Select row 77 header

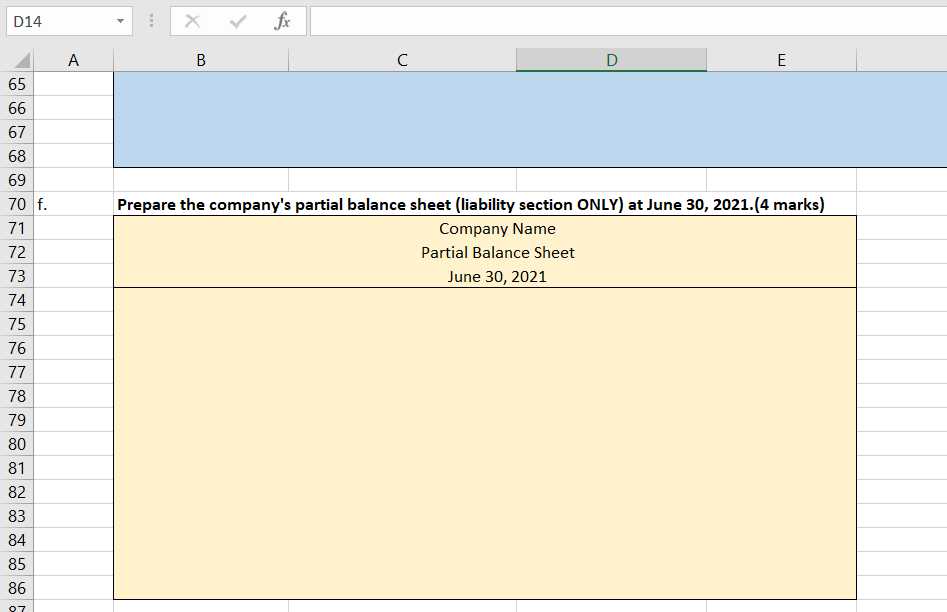tap(17, 372)
